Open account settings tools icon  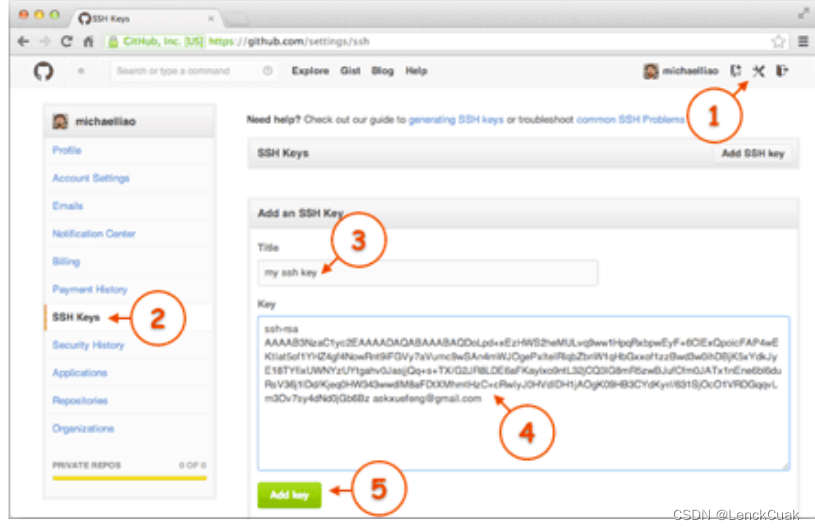[759, 71]
